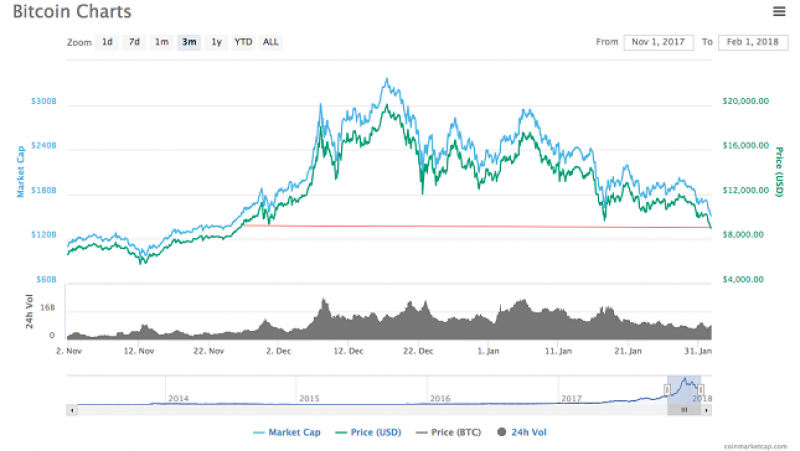Choose the 3m zoom option
This screenshot has height=451, width=800.
coord(189,42)
